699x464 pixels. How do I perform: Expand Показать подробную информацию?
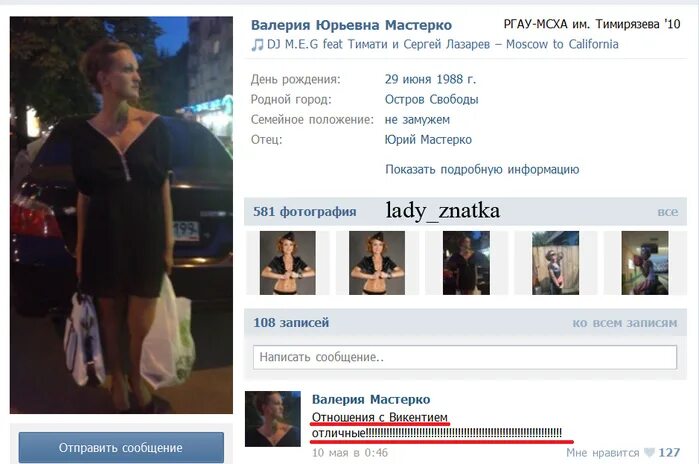[482, 169]
